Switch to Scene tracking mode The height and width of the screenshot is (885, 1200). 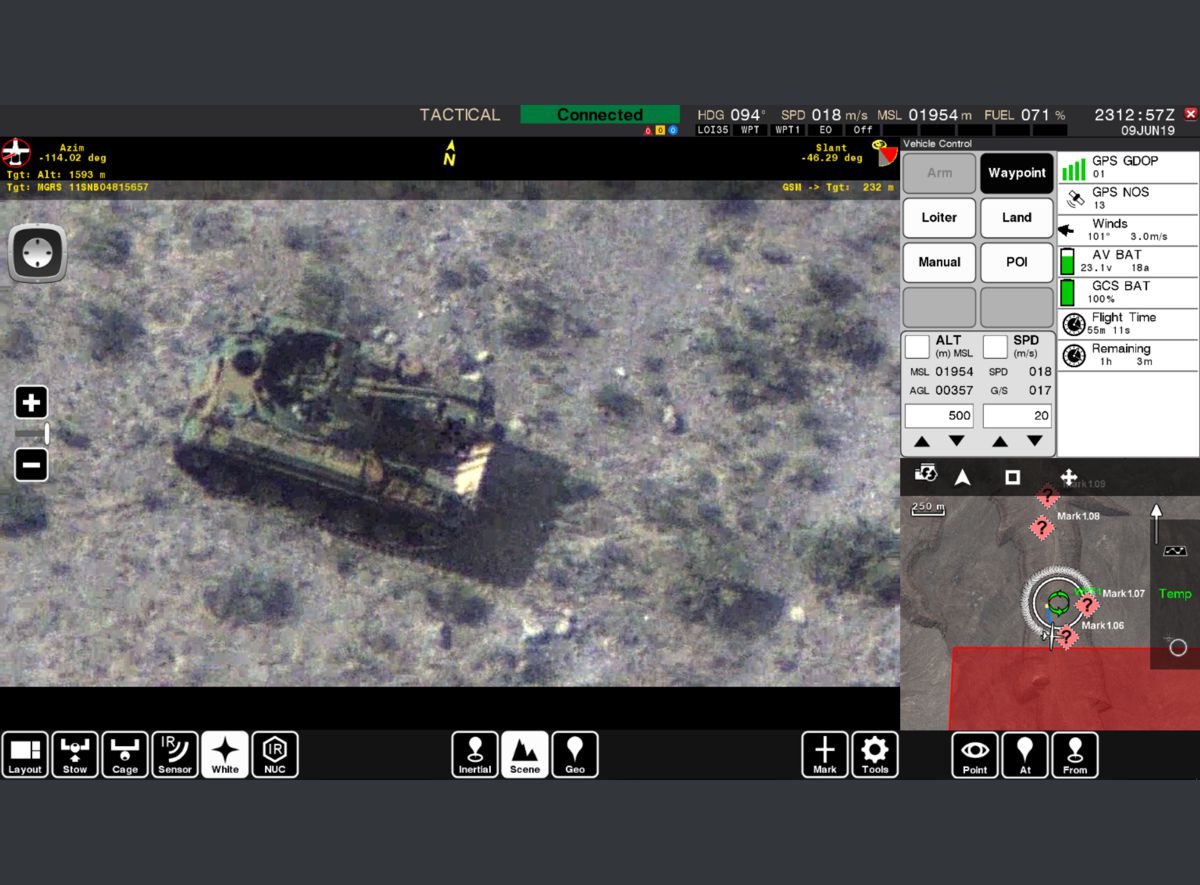tap(525, 755)
